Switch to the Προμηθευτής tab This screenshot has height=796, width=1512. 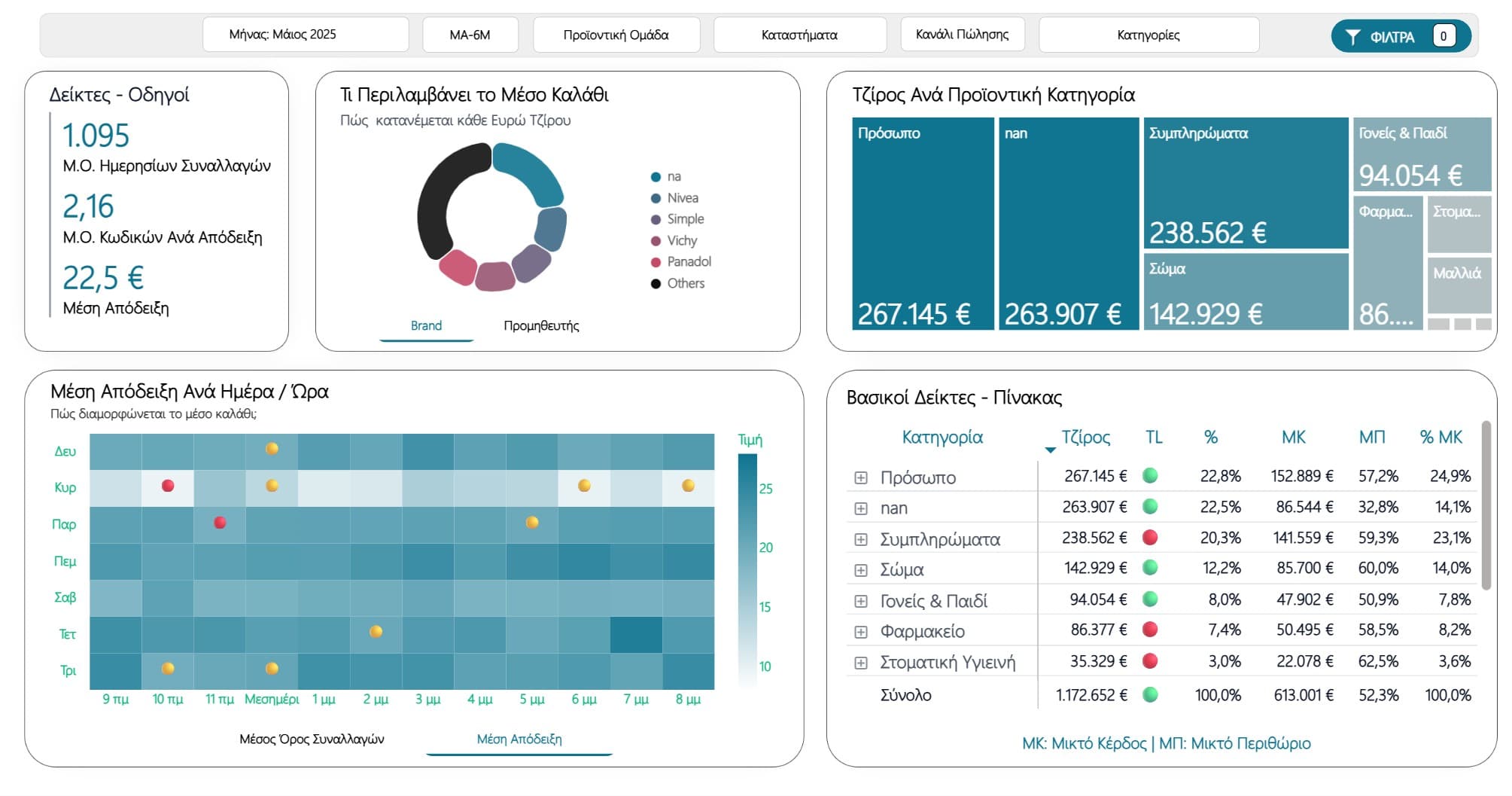click(541, 326)
